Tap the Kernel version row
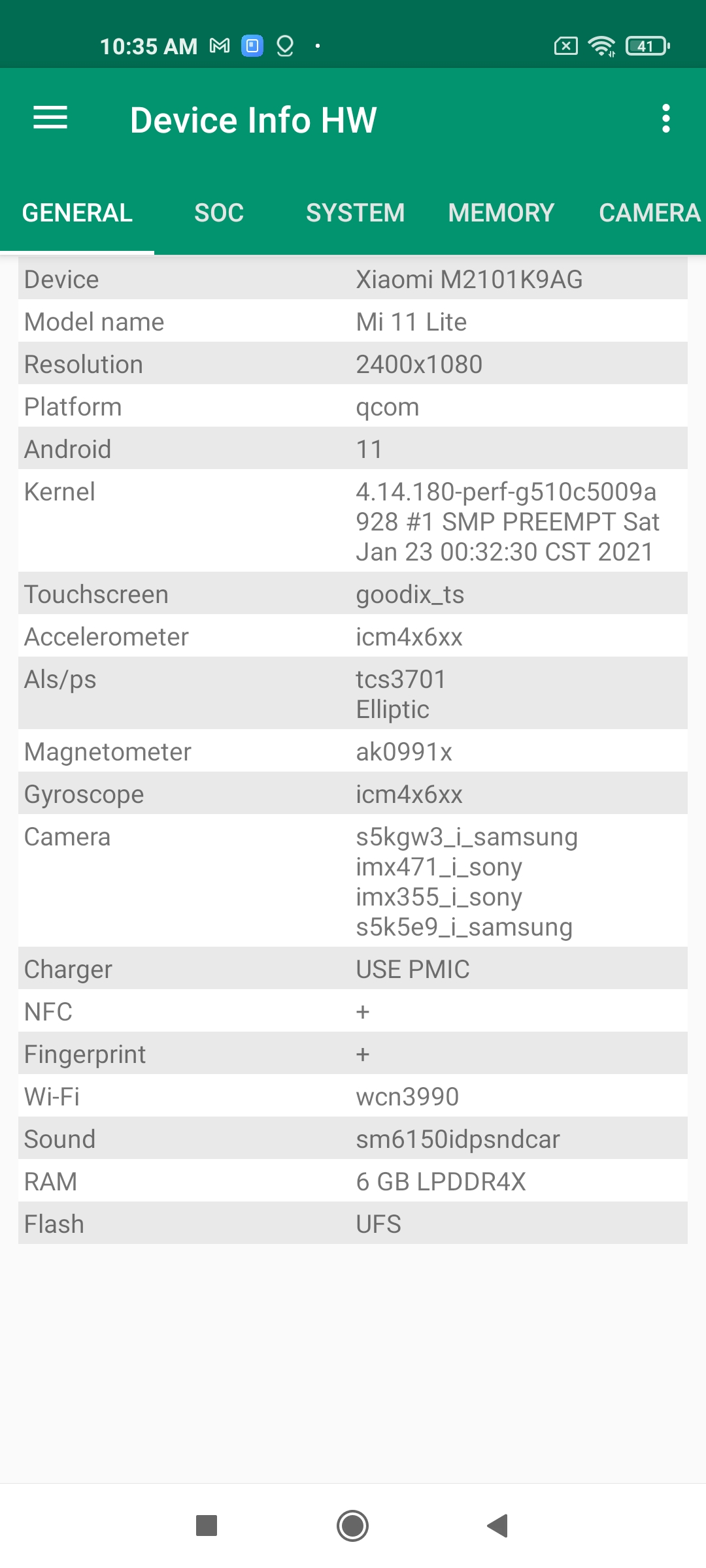 (353, 521)
